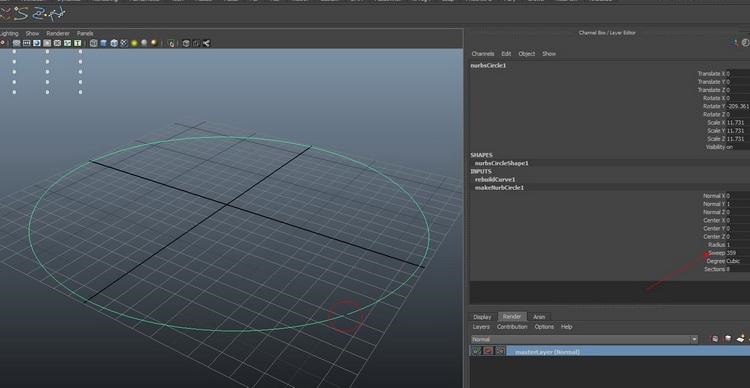
Task: Toggle the film gate icon in panel toolbar
Action: click(x=27, y=43)
